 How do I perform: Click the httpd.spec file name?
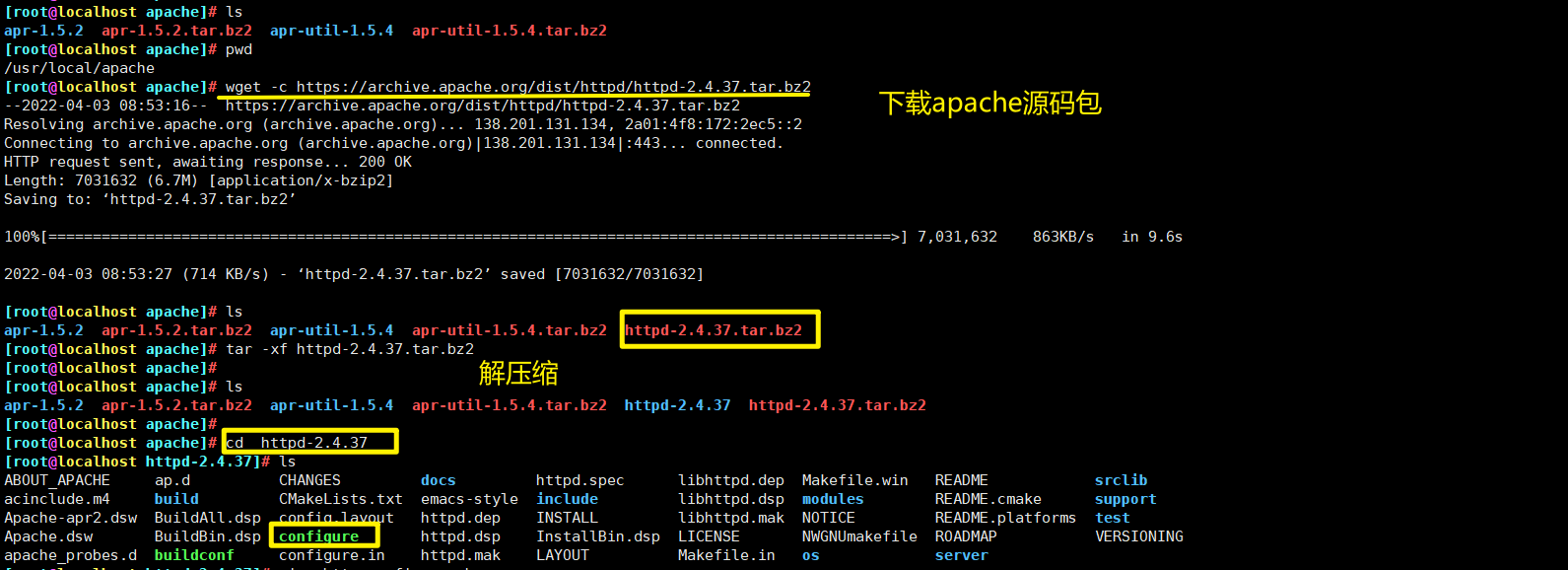pyautogui.click(x=579, y=480)
